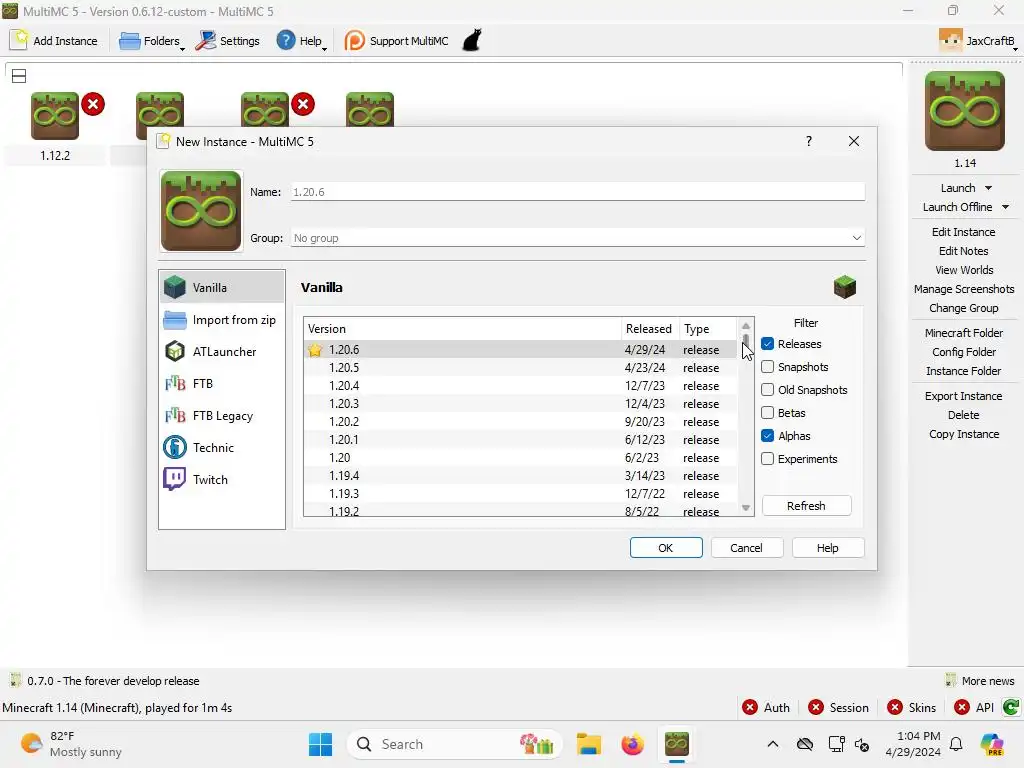Click the Session status icon

(816, 707)
